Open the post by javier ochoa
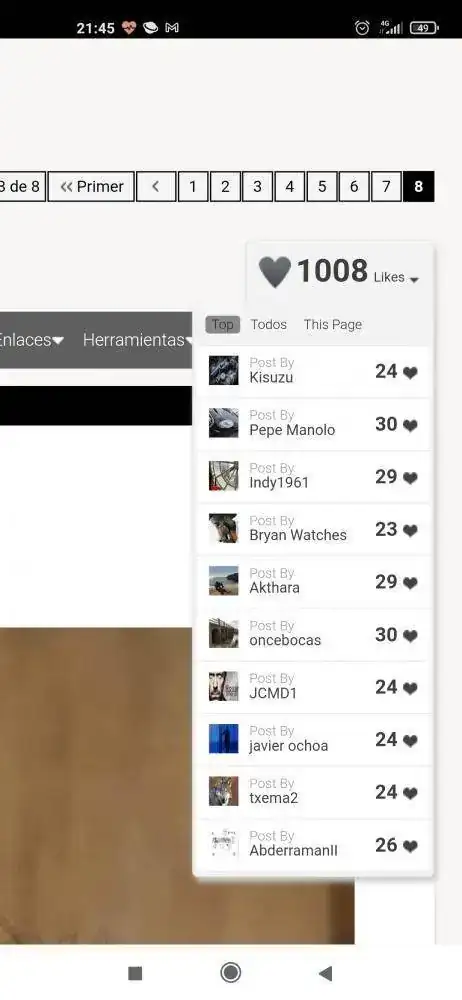462x1000 pixels. point(313,739)
